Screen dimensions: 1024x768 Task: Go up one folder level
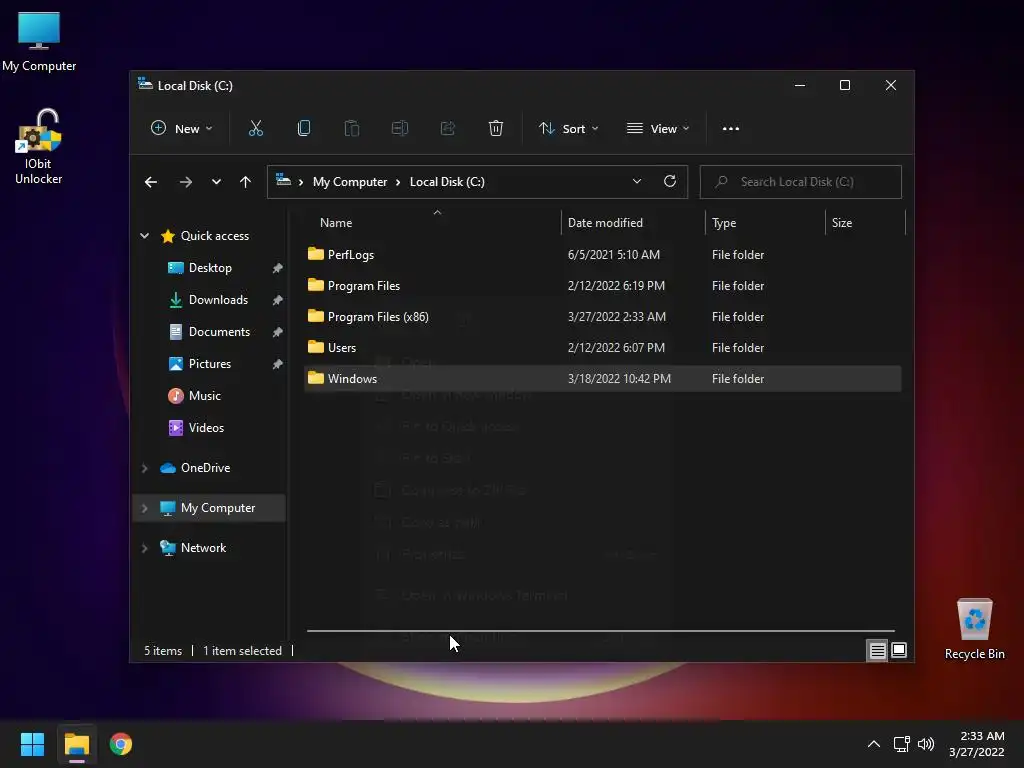pyautogui.click(x=245, y=182)
